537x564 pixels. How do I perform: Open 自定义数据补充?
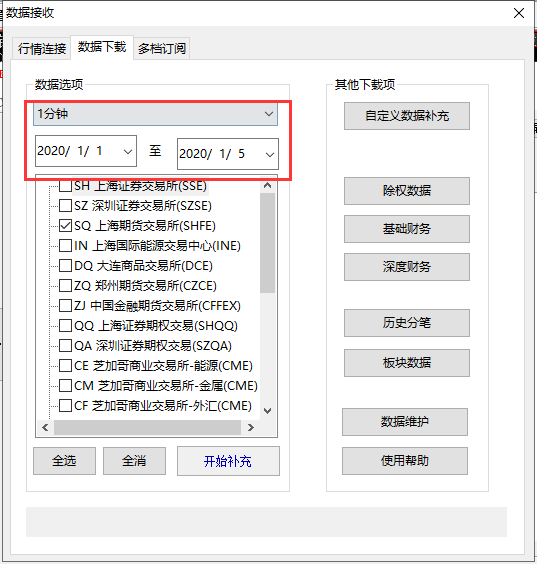tap(407, 116)
